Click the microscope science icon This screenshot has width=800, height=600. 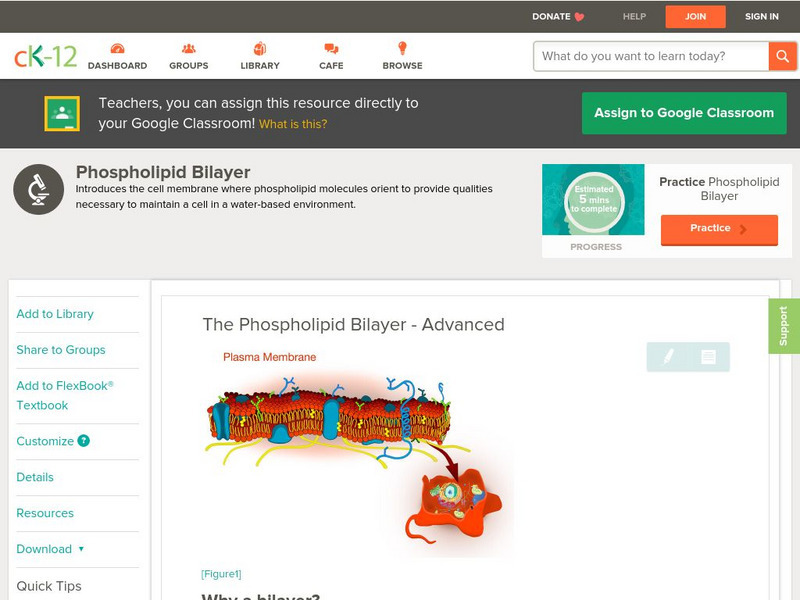pos(38,189)
